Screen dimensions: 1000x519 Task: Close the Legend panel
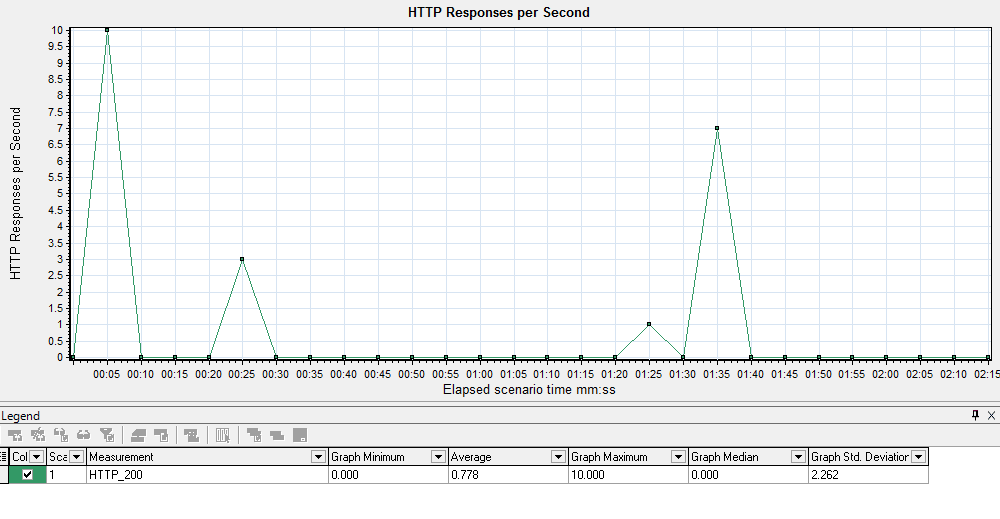[991, 415]
